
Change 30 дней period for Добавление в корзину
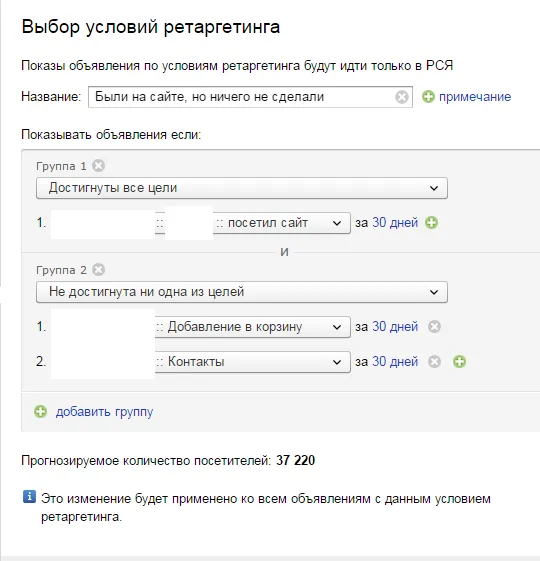pyautogui.click(x=395, y=326)
